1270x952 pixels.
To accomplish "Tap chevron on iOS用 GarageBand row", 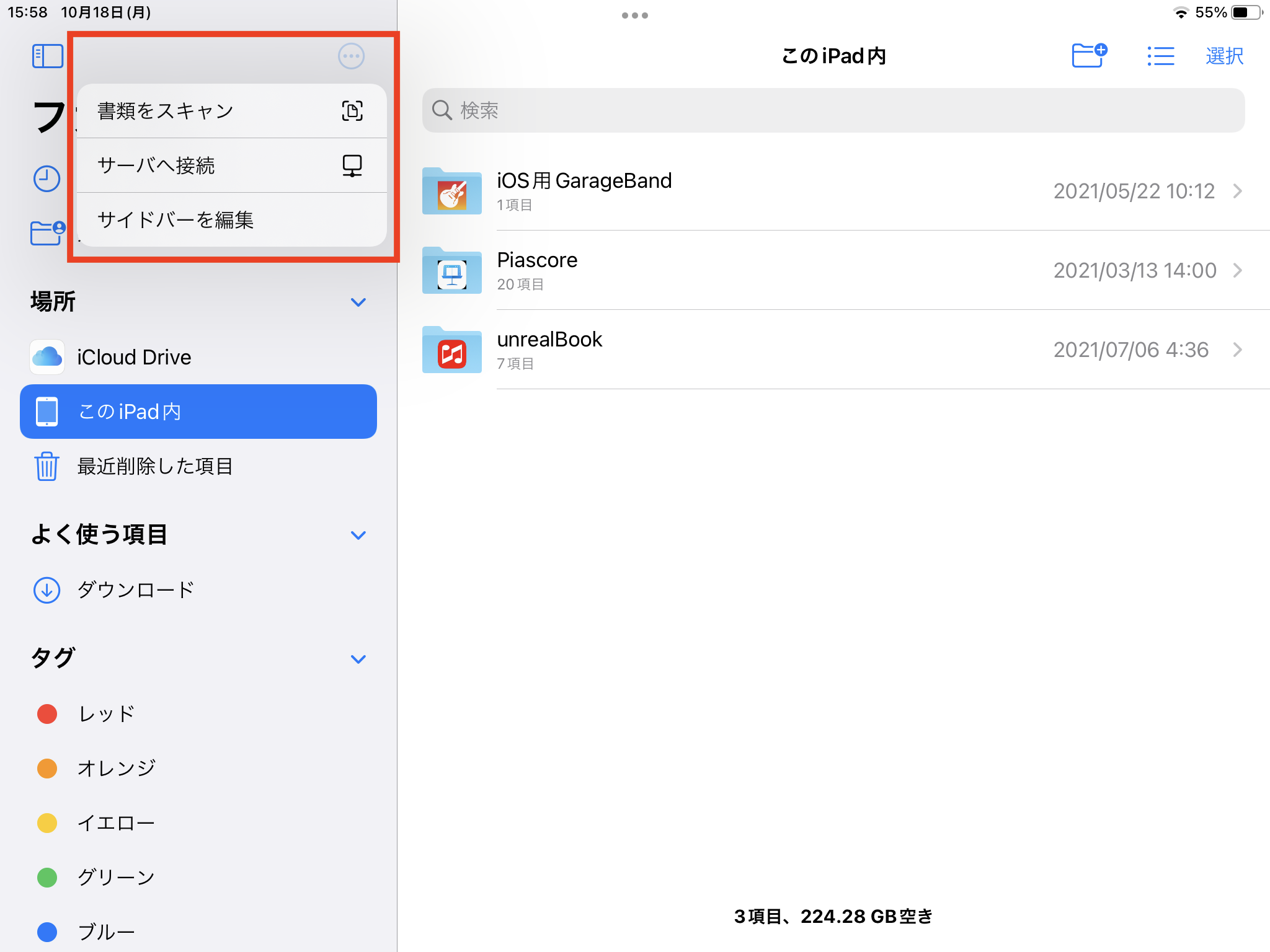I will 1238,191.
